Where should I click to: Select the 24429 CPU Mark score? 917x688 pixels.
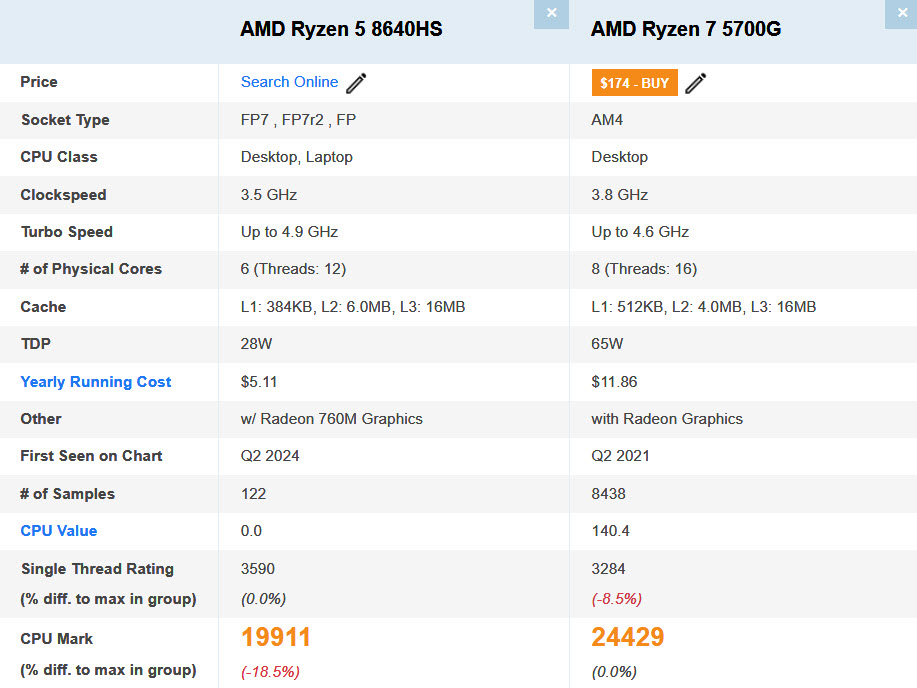(628, 637)
